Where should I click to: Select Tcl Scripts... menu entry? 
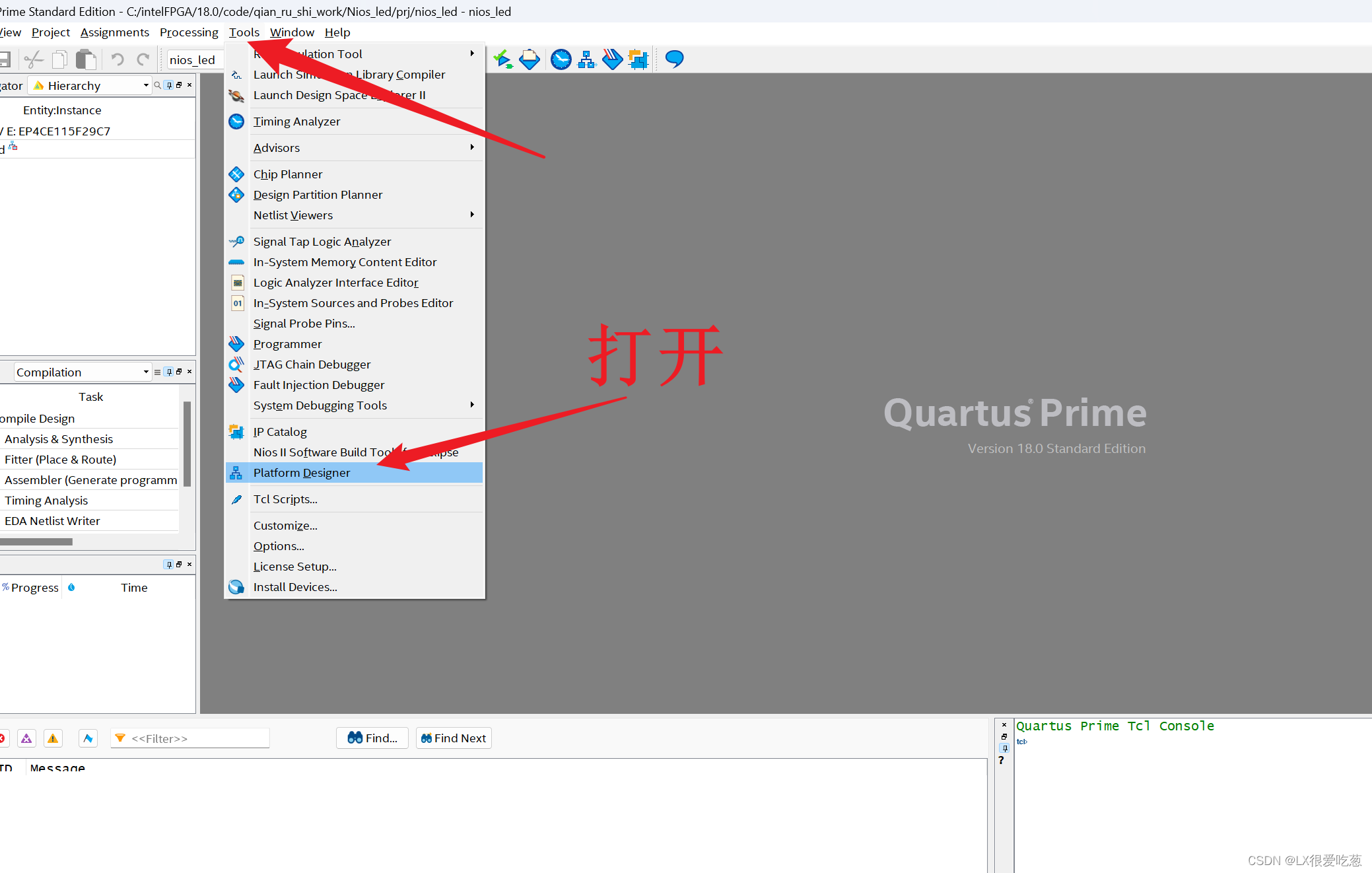coord(355,499)
